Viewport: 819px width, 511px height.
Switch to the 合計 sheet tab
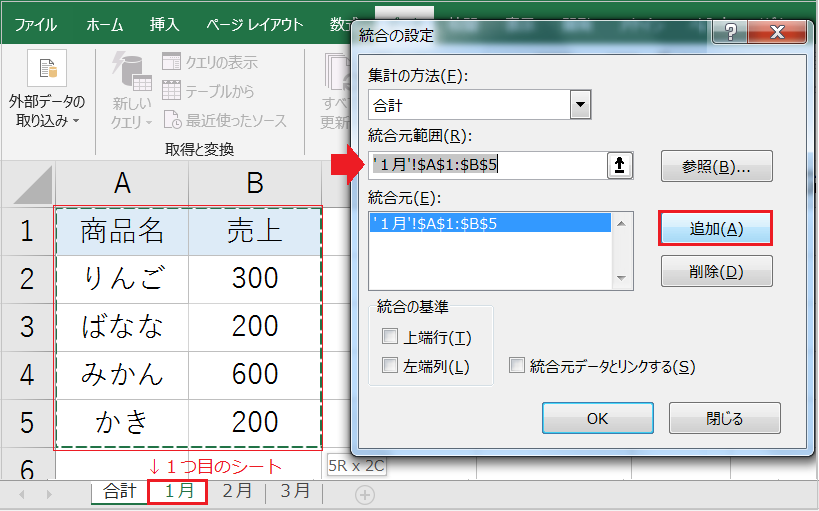pos(120,491)
